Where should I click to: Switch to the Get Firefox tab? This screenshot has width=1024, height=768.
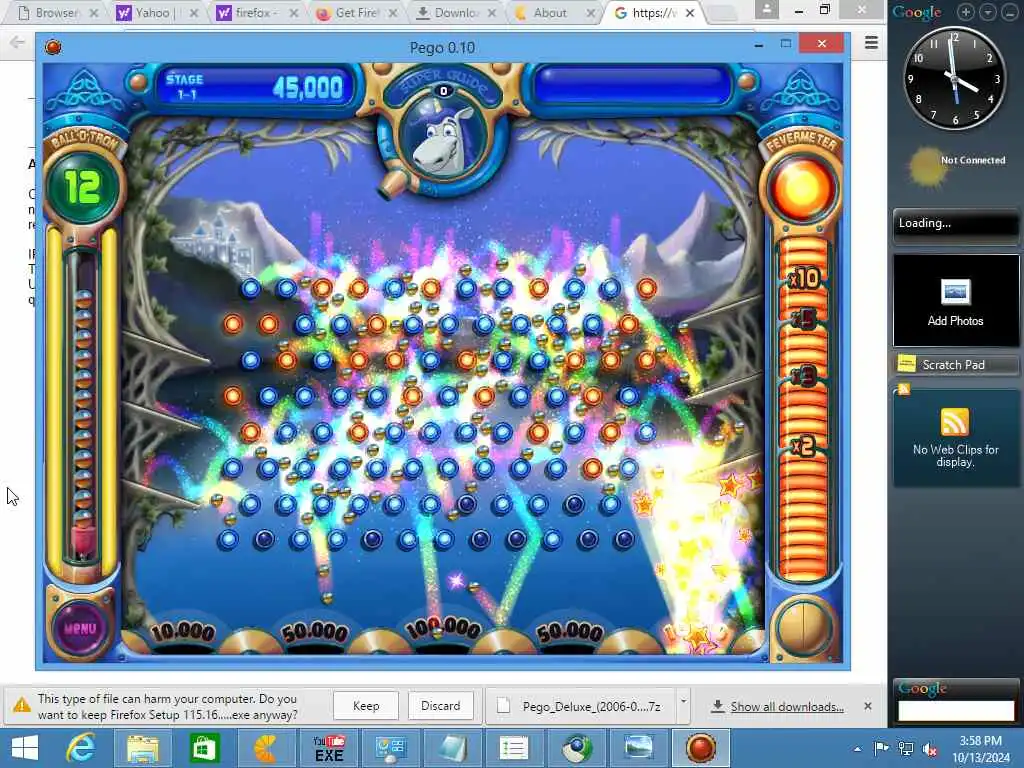tap(356, 13)
